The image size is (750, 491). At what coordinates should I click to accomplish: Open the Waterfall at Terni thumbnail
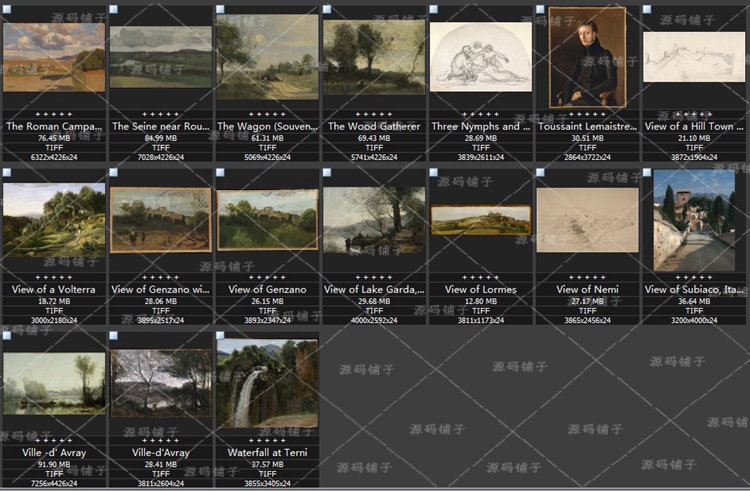pyautogui.click(x=267, y=383)
